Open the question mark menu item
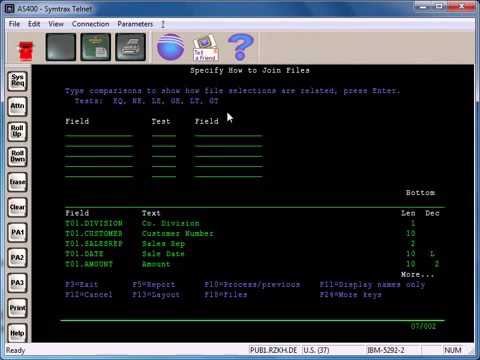Viewport: 480px width, 360px height. [163, 24]
